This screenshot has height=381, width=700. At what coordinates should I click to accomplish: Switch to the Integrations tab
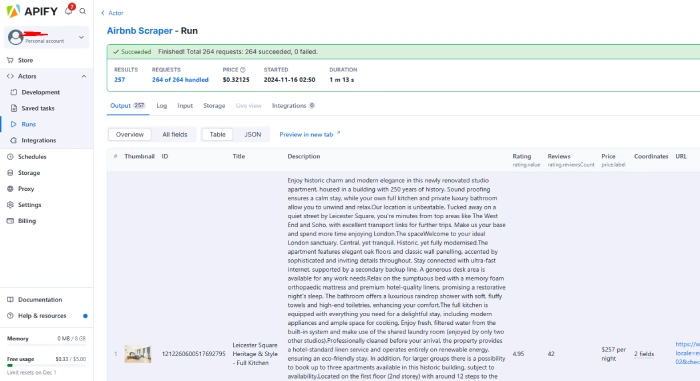click(293, 105)
